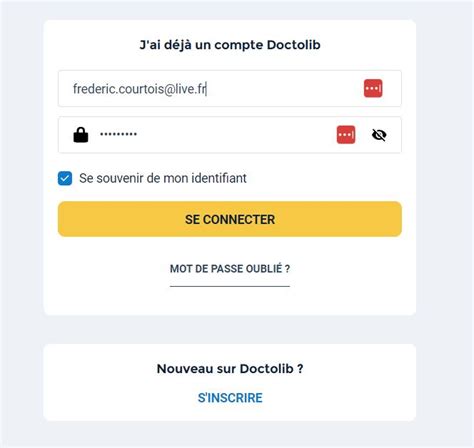Show password with the crossed-eye icon
Image resolution: width=474 pixels, height=448 pixels.
[379, 135]
